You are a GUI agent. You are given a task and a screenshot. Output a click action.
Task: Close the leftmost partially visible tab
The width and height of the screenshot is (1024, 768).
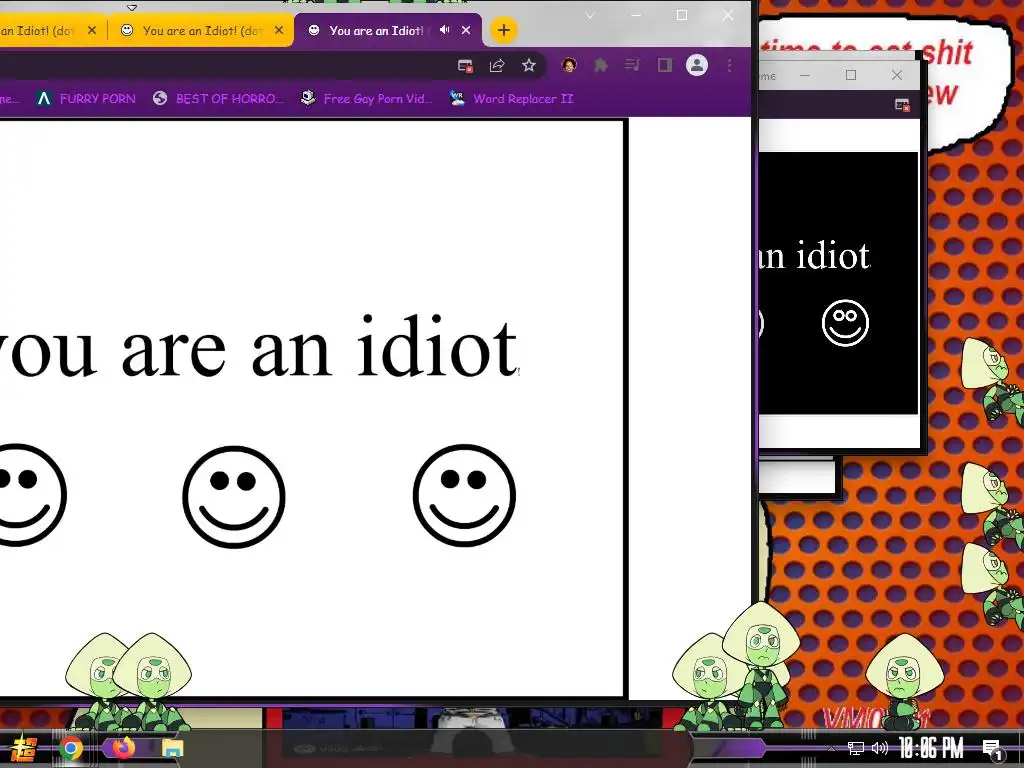tap(92, 30)
